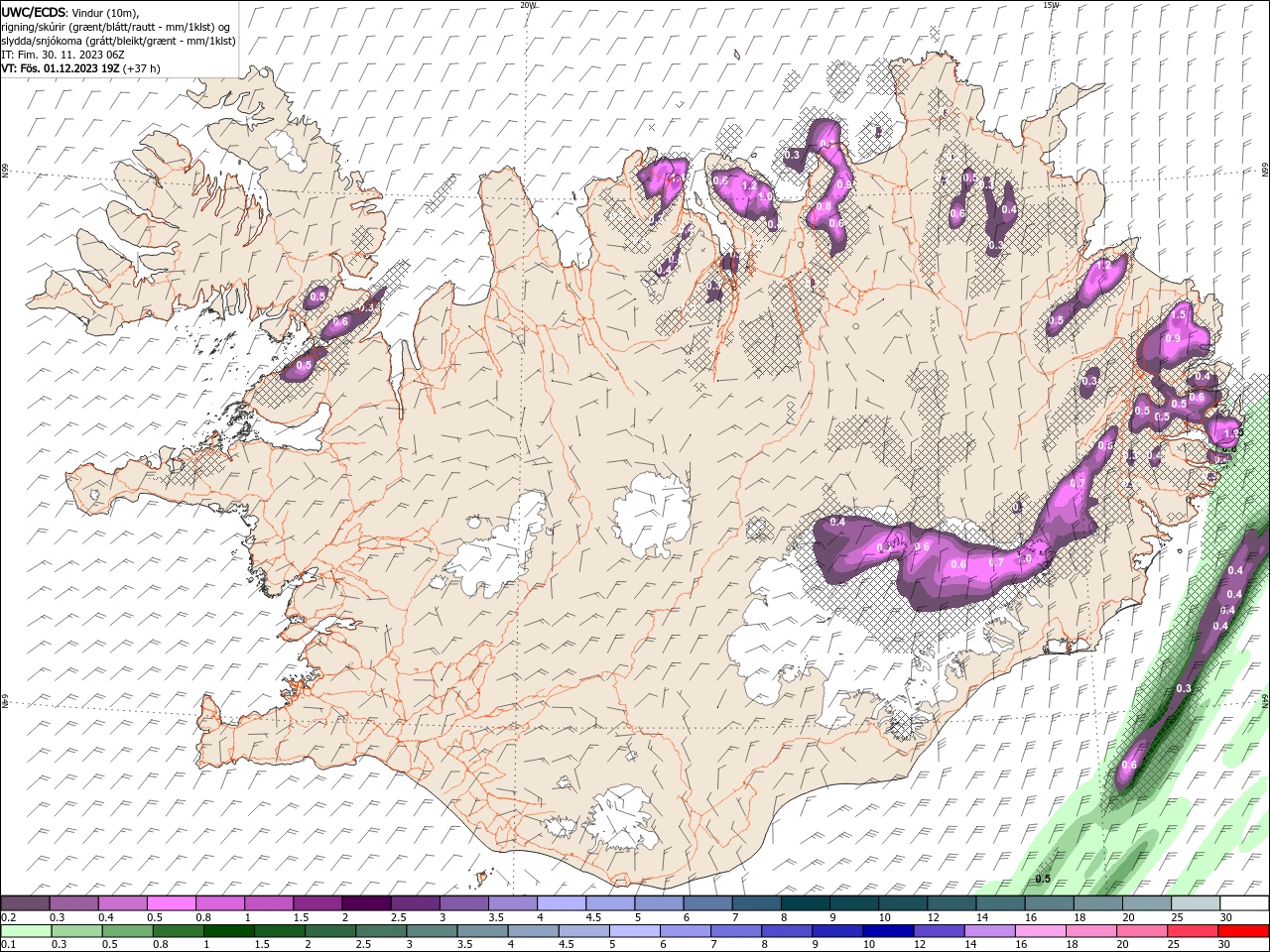Viewport: 1270px width, 952px height.
Task: Click the 0.9 snow value label
Action: coord(1173,339)
